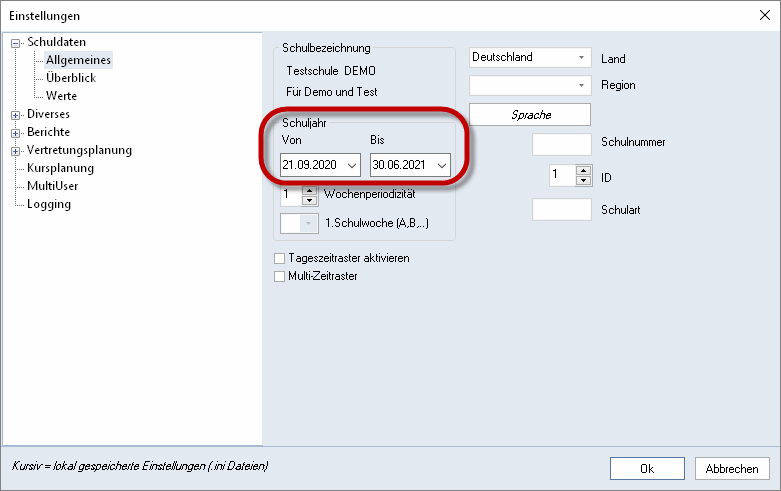The width and height of the screenshot is (781, 491).
Task: Open the Land dropdown showing Deutschland
Action: [581, 57]
